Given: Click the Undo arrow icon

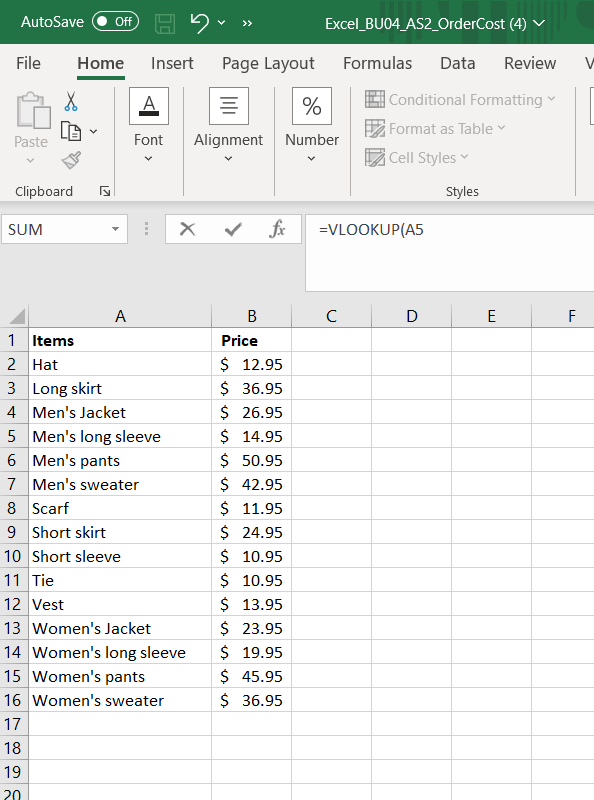Looking at the screenshot, I should click(x=199, y=23).
